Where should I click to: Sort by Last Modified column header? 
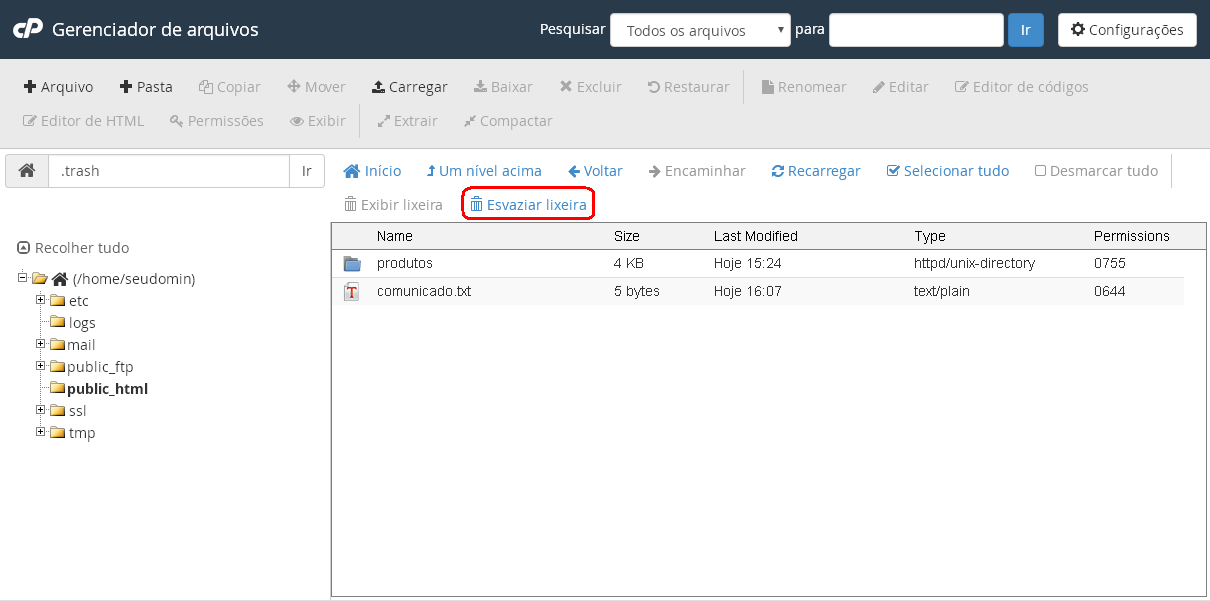click(x=756, y=236)
